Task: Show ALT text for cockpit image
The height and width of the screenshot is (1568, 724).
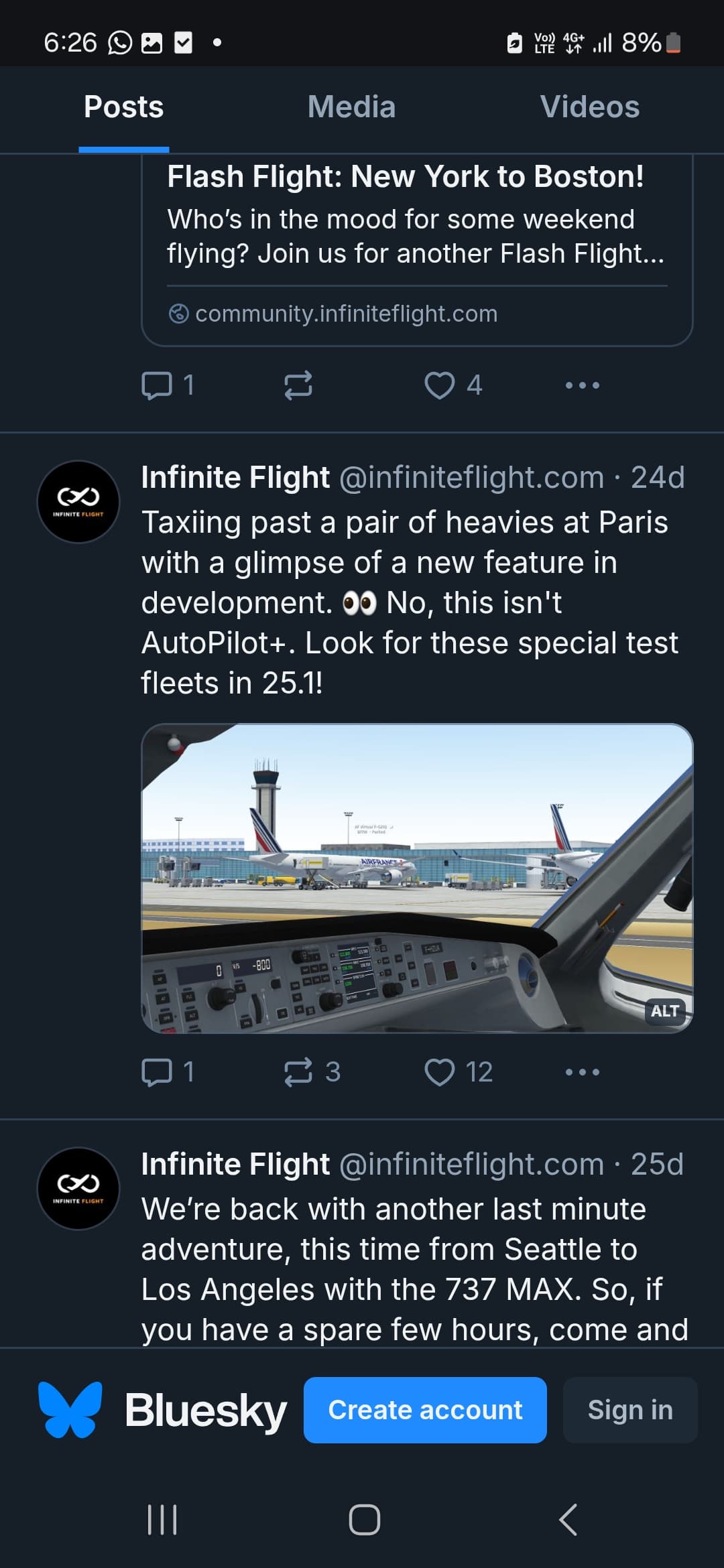Action: pos(665,1011)
